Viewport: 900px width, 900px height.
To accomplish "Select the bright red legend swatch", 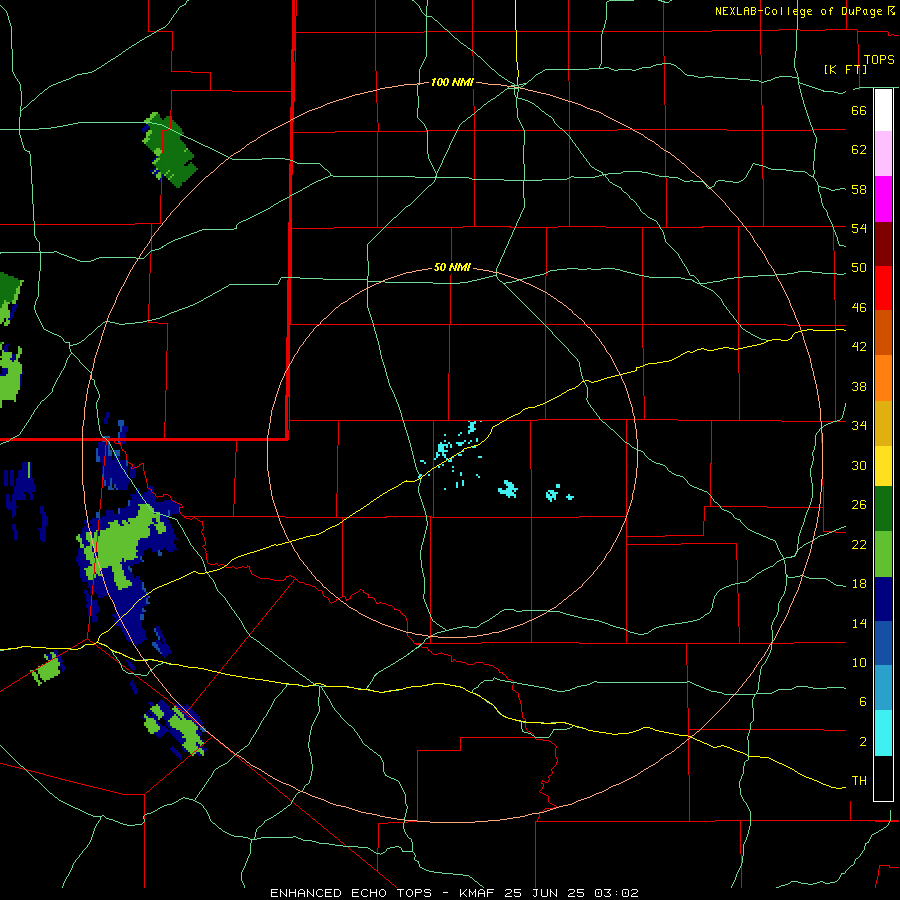I will point(883,288).
